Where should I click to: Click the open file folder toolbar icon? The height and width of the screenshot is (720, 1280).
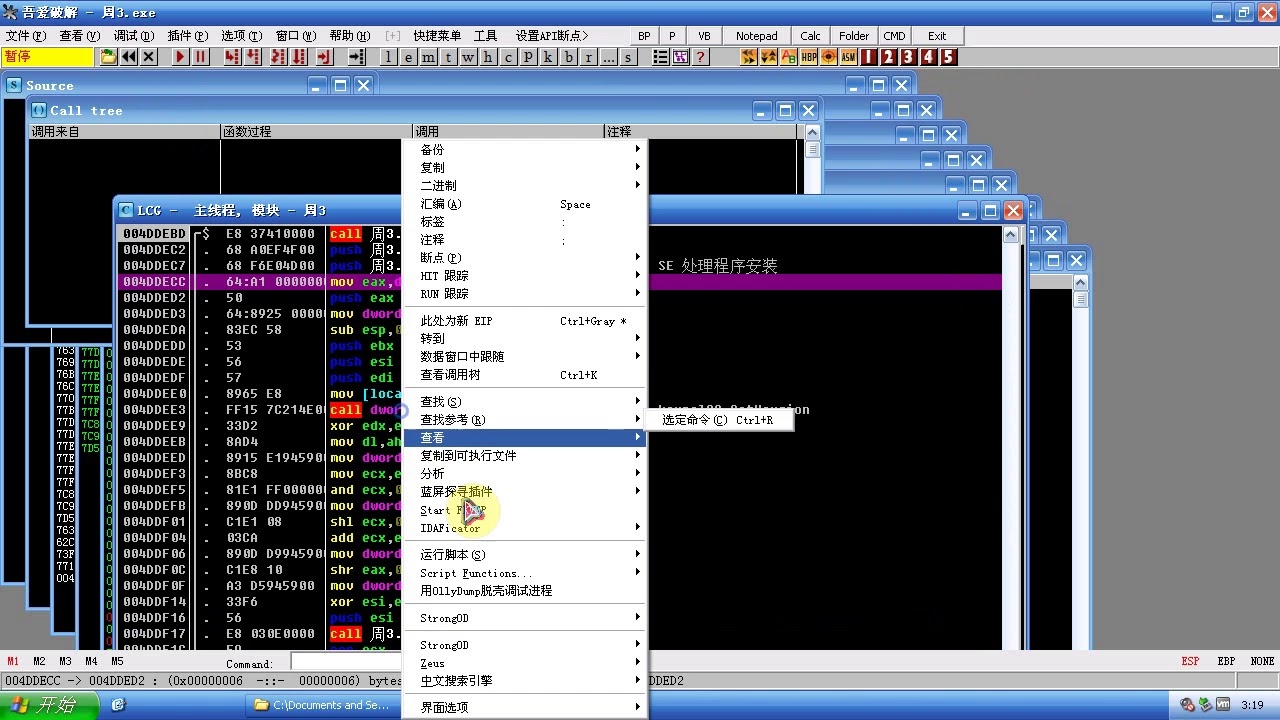[109, 57]
